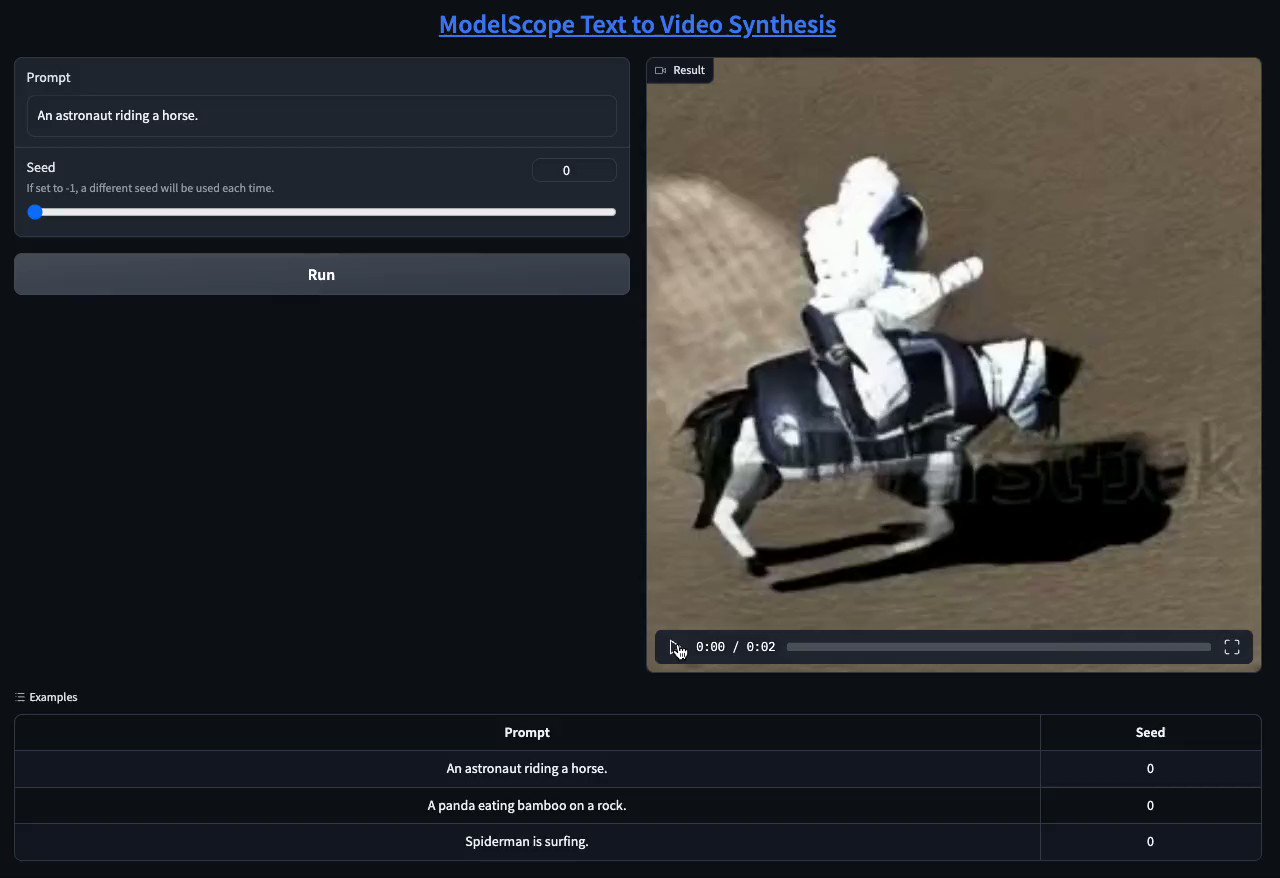Open the video in fullscreen

click(x=1232, y=647)
